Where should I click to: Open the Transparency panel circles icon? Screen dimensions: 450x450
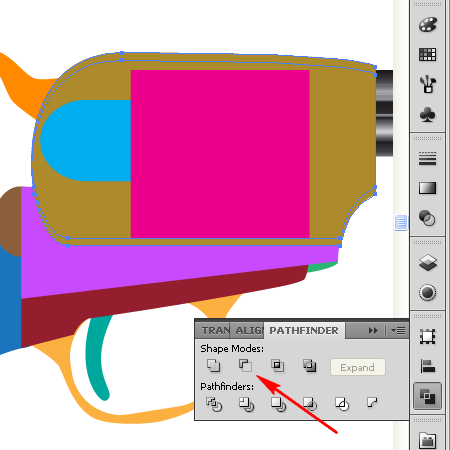point(427,218)
